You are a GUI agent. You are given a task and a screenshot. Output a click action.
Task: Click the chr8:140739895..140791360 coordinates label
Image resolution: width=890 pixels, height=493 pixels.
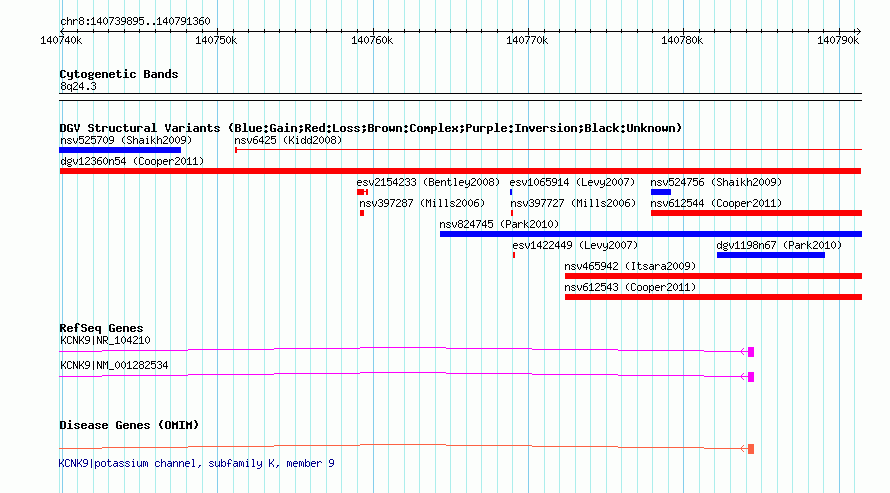(135, 21)
